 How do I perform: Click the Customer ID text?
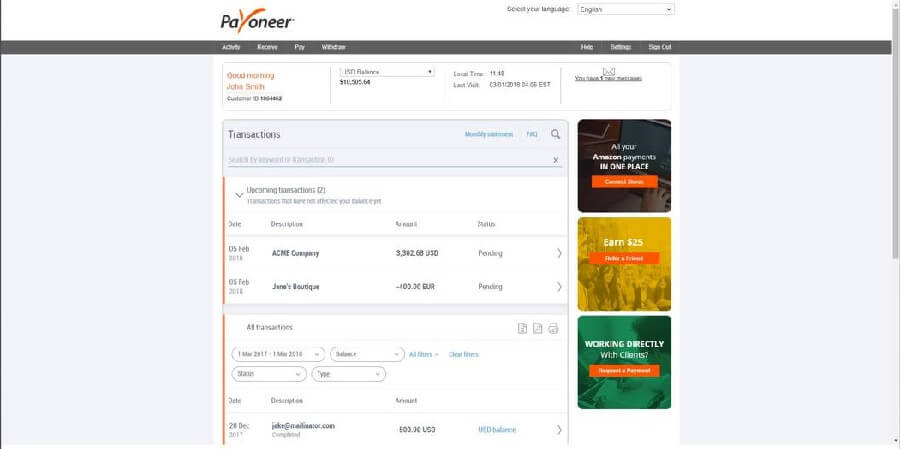[x=254, y=99]
